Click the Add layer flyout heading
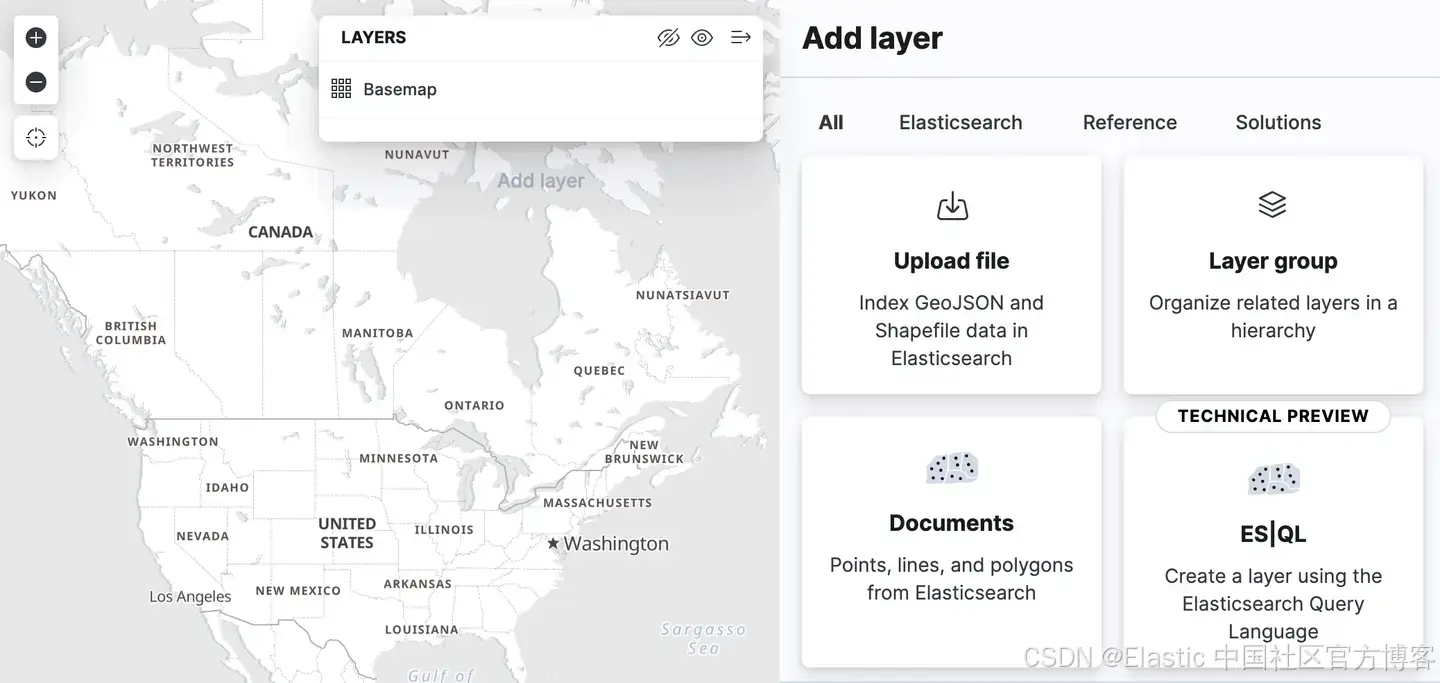The image size is (1440, 683). click(872, 38)
